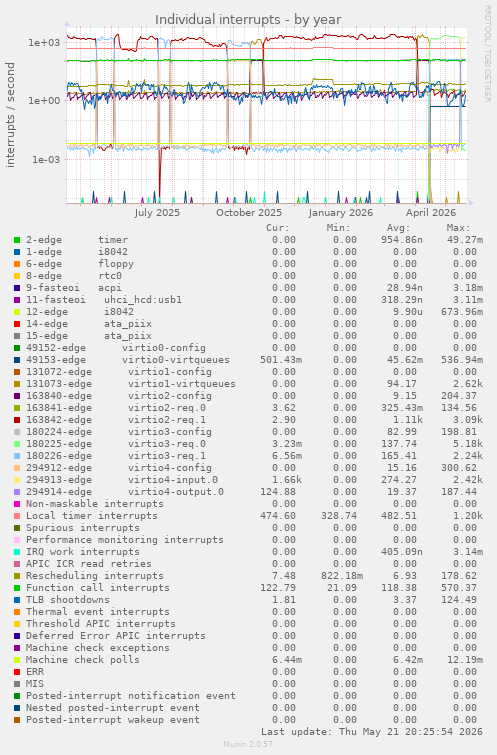This screenshot has height=755, width=497.
Task: Click the Machine check polls label
Action: click(83, 660)
